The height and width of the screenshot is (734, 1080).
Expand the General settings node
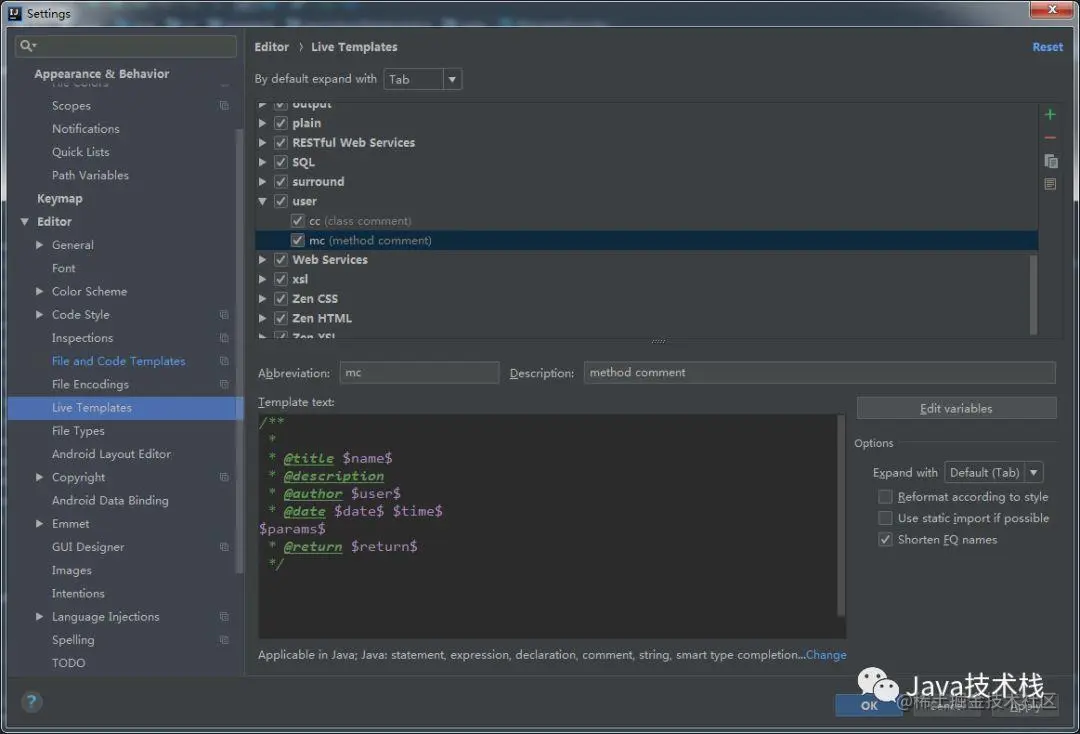click(x=39, y=244)
